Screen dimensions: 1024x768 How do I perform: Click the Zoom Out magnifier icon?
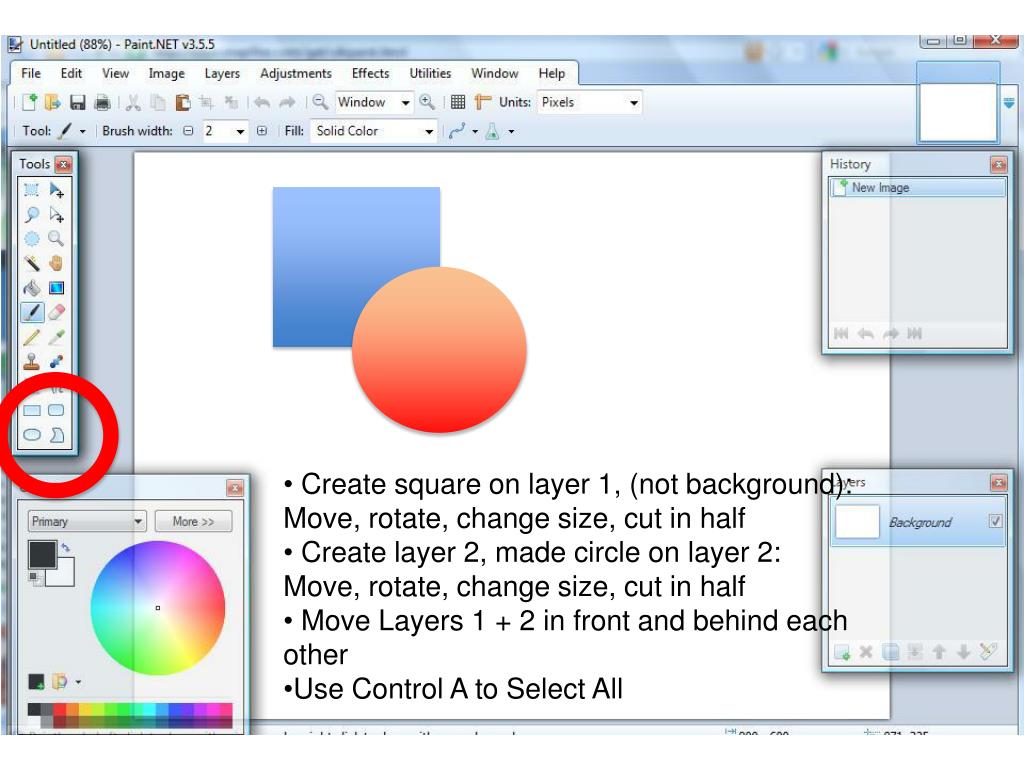click(x=320, y=102)
